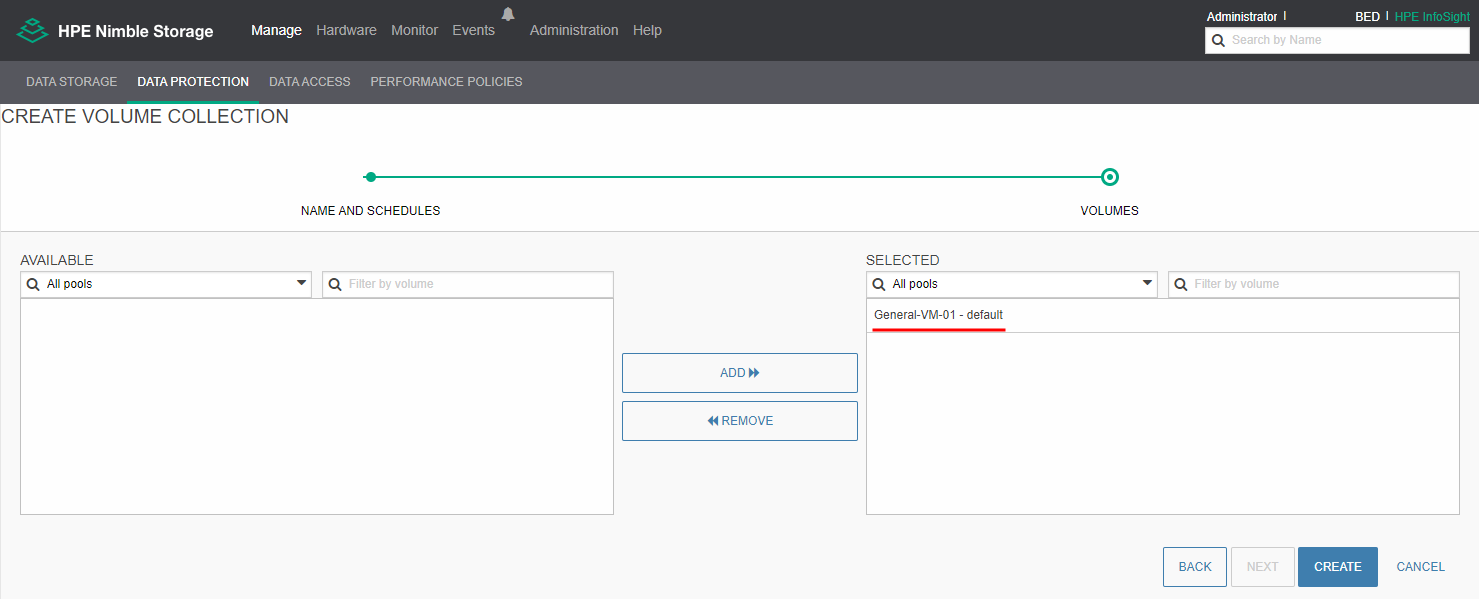Screen dimensions: 1479x599
Task: Click the Add button
Action: click(x=740, y=373)
